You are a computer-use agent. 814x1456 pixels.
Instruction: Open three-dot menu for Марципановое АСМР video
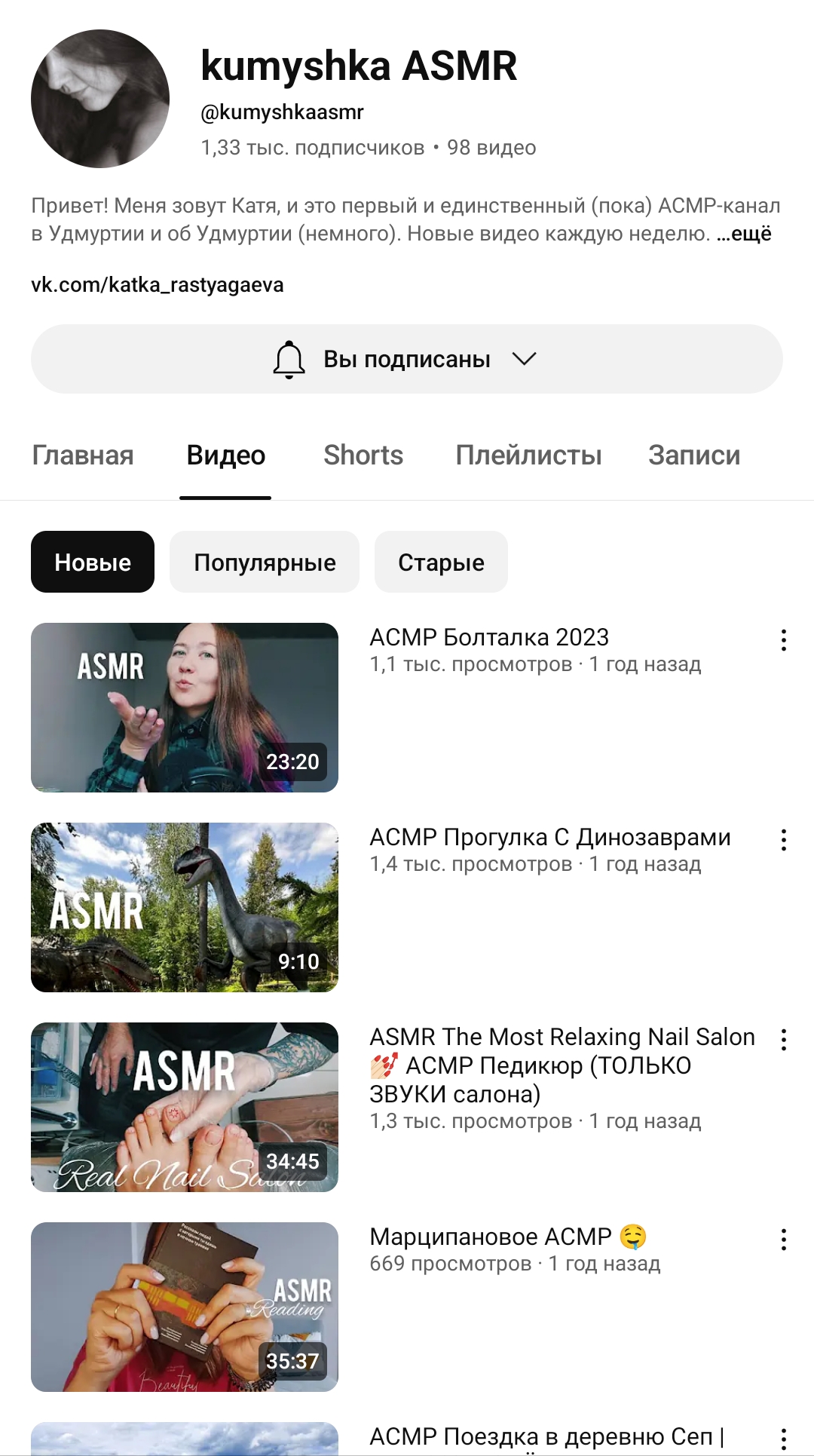[x=784, y=1240]
